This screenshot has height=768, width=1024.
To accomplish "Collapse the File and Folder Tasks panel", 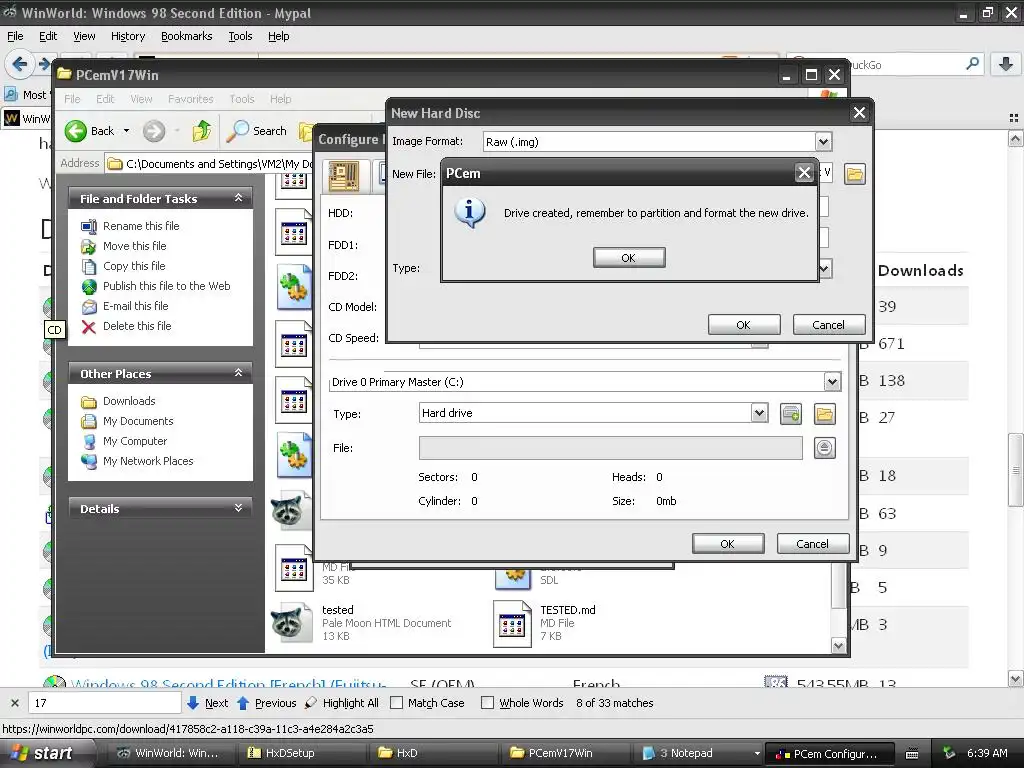I will 238,198.
